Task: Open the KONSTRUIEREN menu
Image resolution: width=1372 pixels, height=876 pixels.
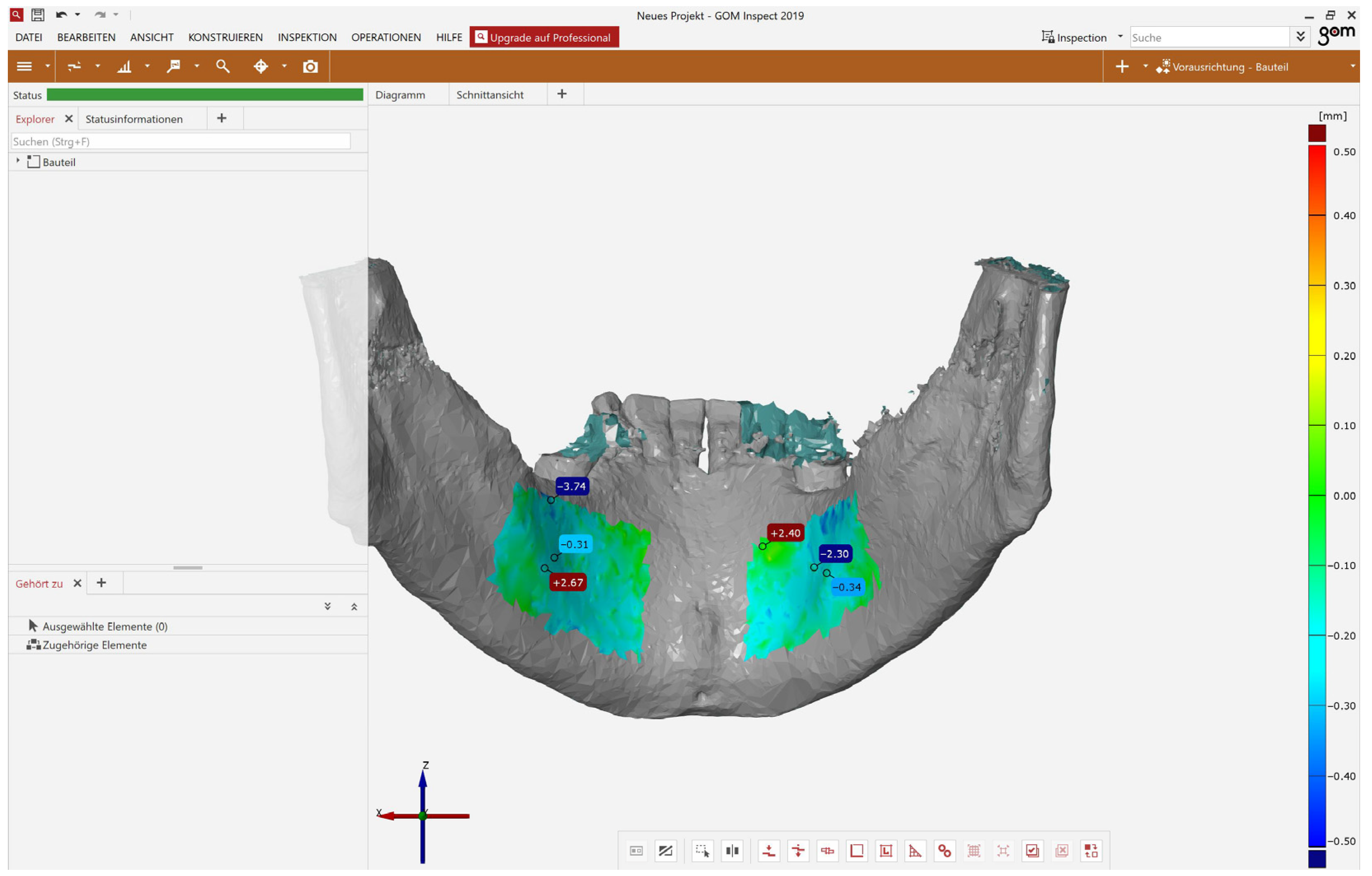Action: (x=225, y=37)
